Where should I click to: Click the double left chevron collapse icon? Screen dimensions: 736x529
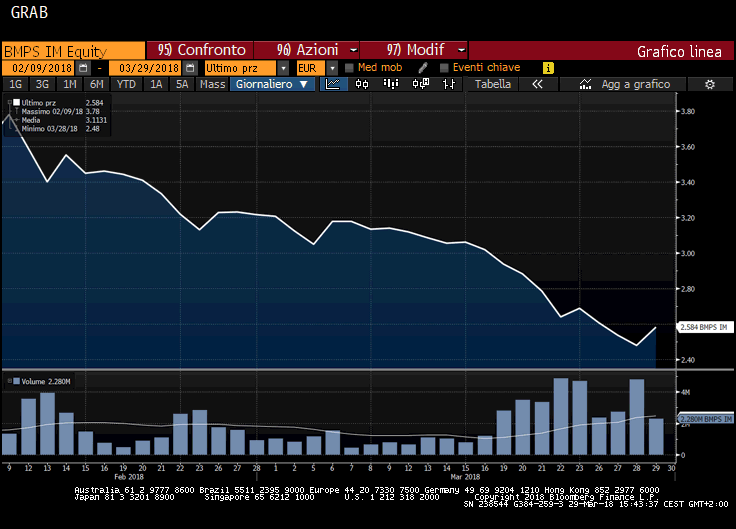point(537,85)
